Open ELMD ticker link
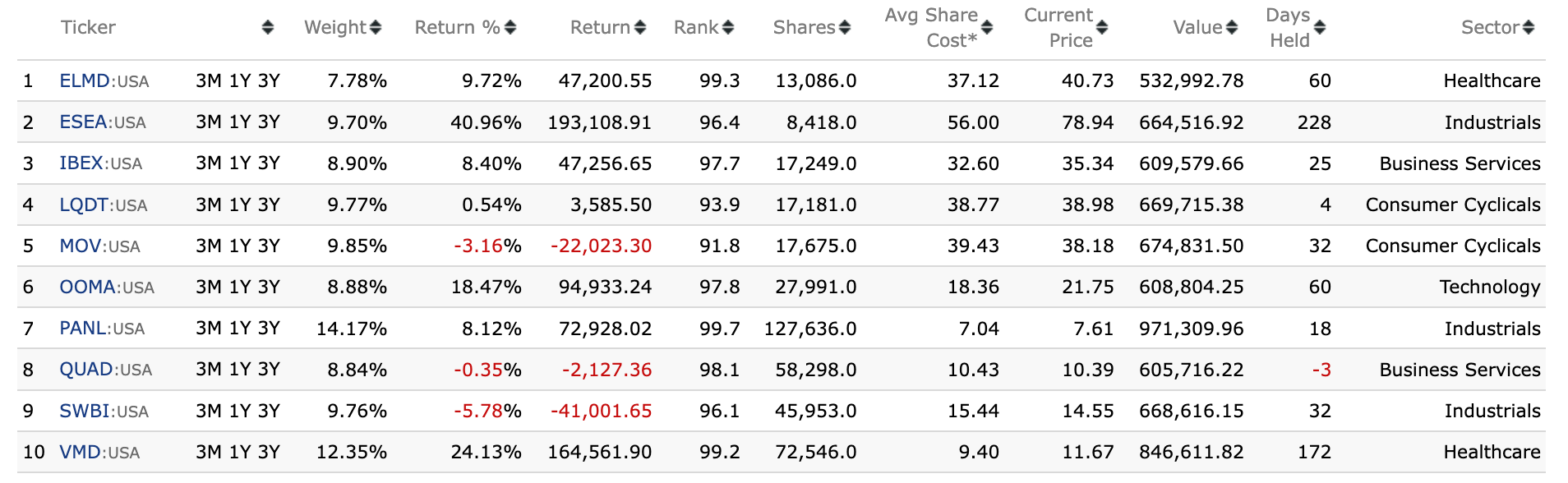Image resolution: width=1568 pixels, height=483 pixels. [x=85, y=80]
